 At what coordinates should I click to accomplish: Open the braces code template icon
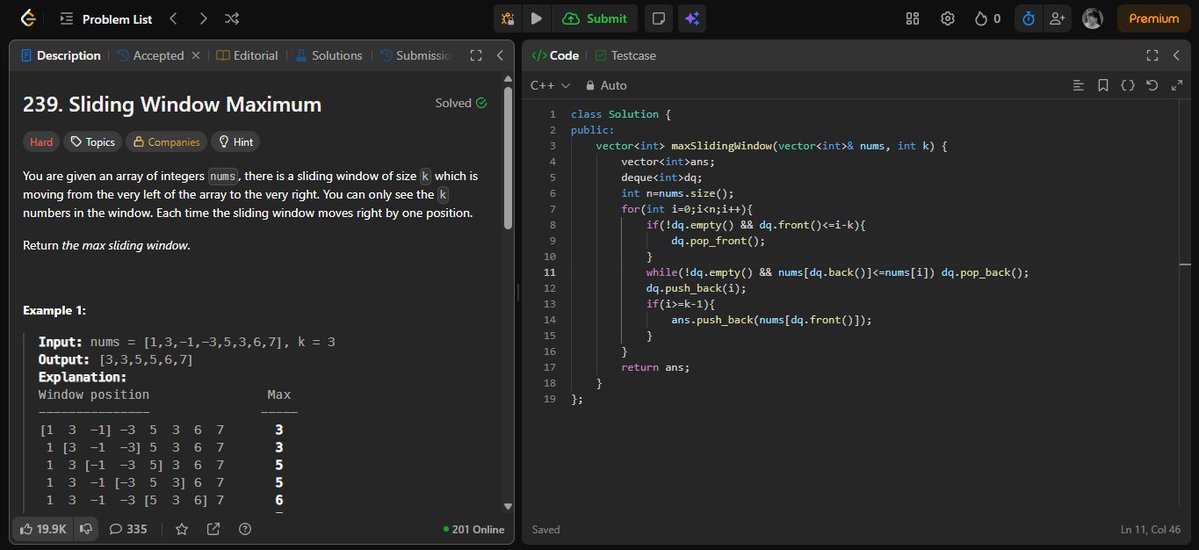1127,86
